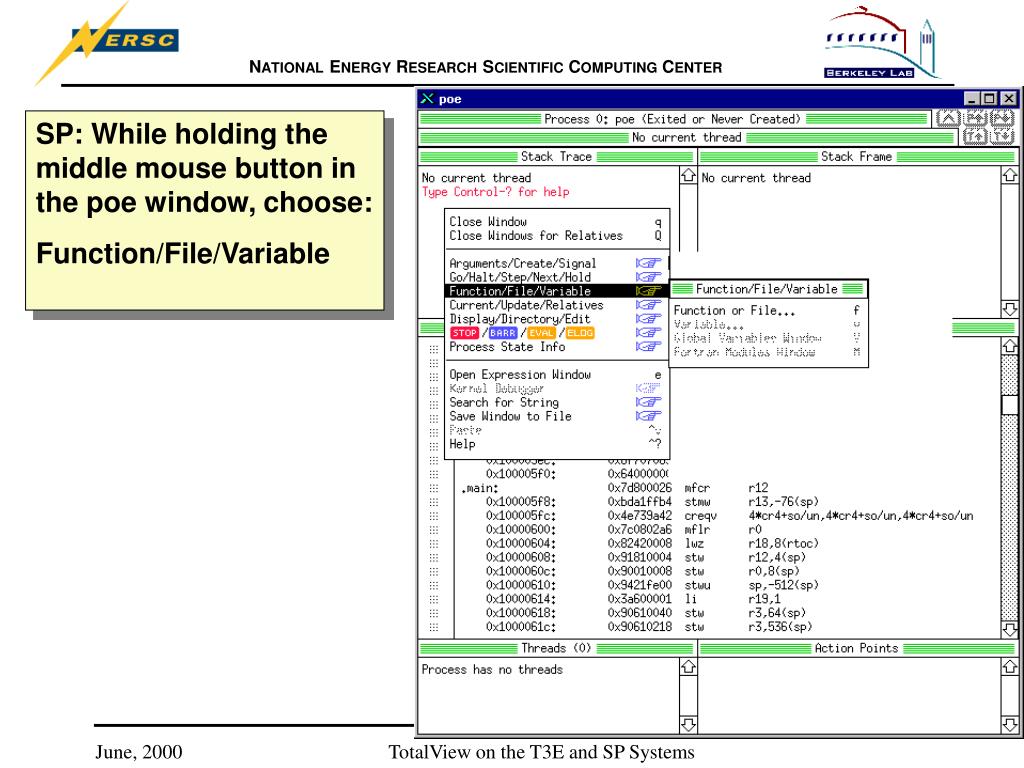This screenshot has width=1024, height=768.
Task: Toggle breakpoint box beside .main: line
Action: coord(434,488)
